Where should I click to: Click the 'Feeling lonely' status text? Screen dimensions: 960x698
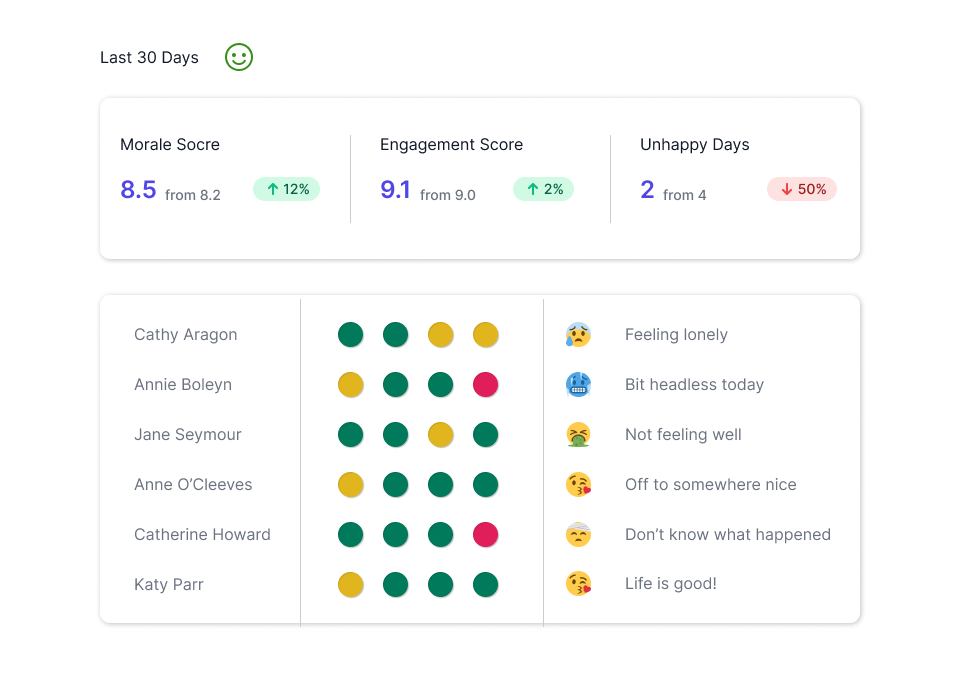point(676,335)
